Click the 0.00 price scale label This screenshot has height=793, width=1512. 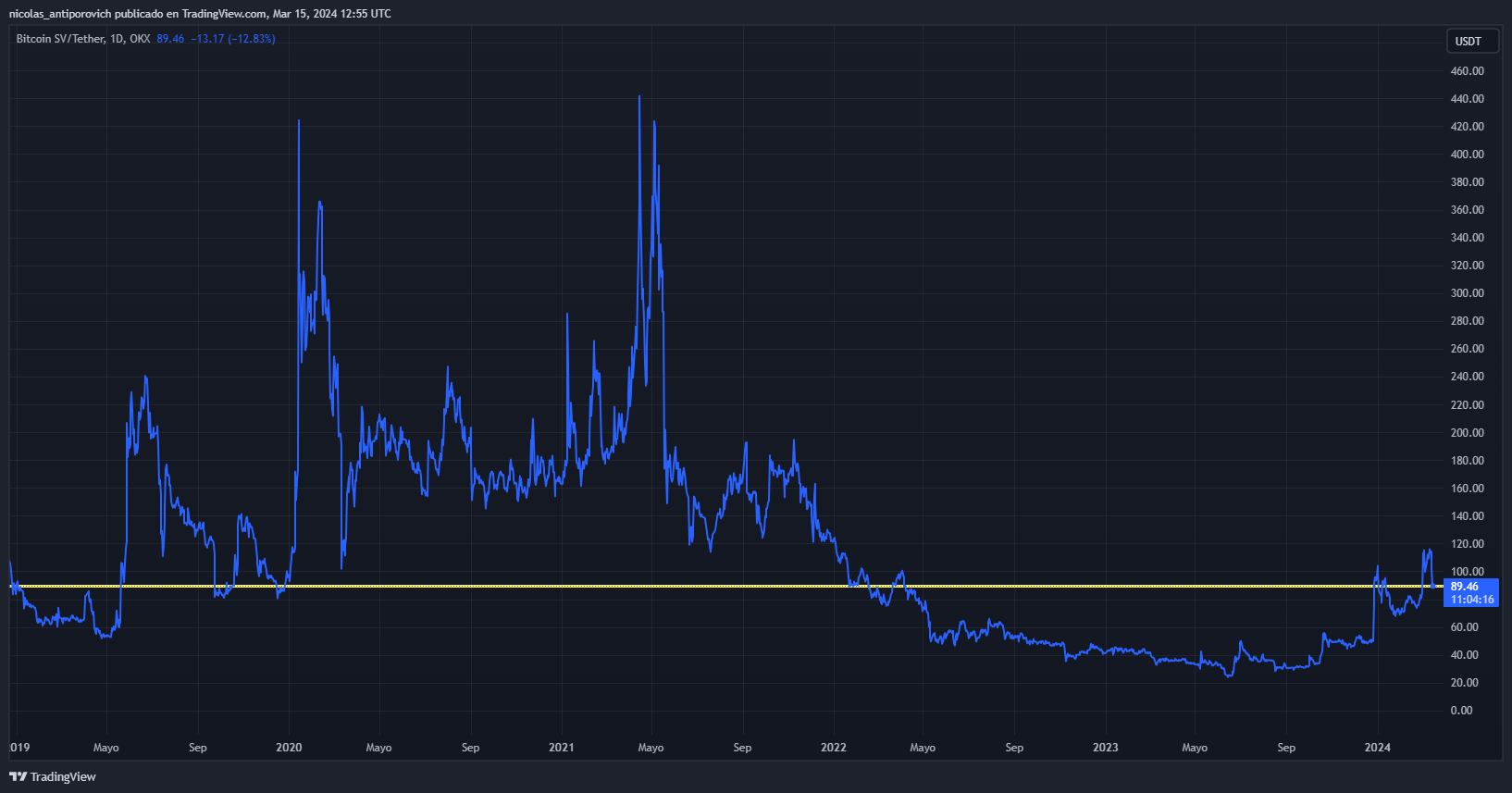pos(1461,711)
